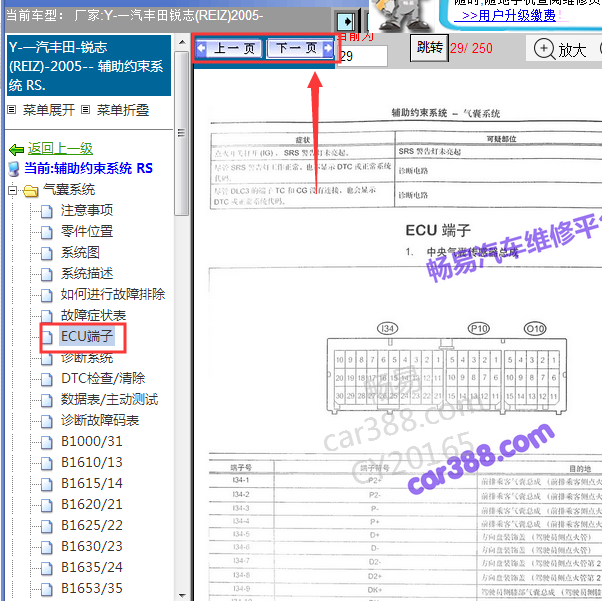Open the B1653/35 fault code item
Screen dimensions: 602x601
coord(92,588)
